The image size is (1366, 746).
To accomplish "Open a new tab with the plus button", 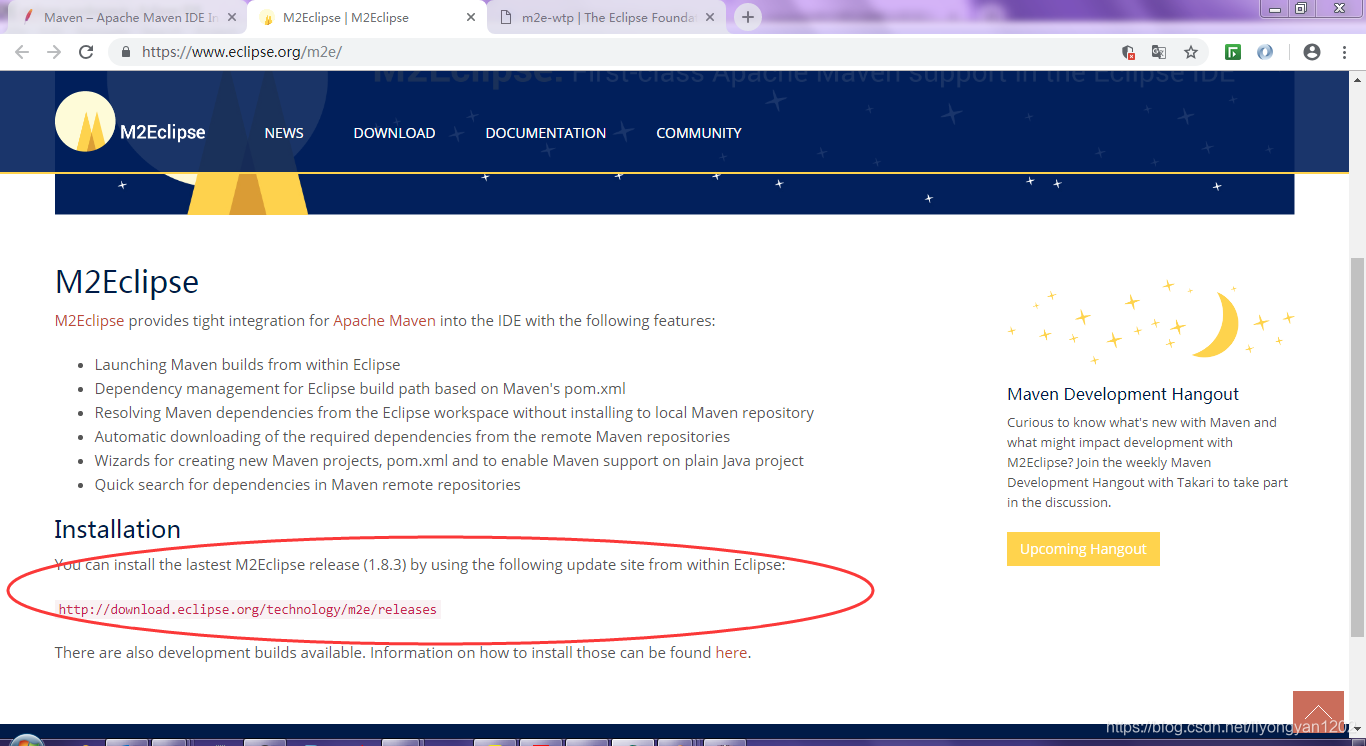I will pos(748,17).
